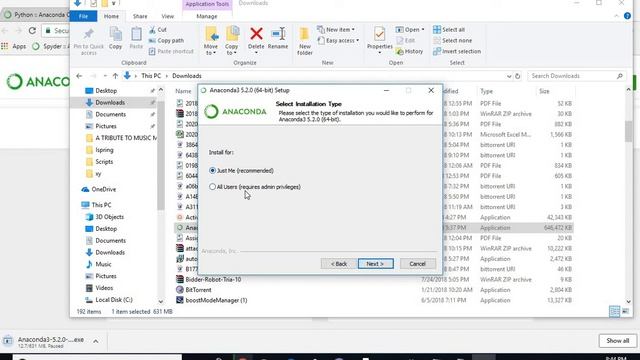
Task: Click the Explorer back arrow
Action: 79,76
